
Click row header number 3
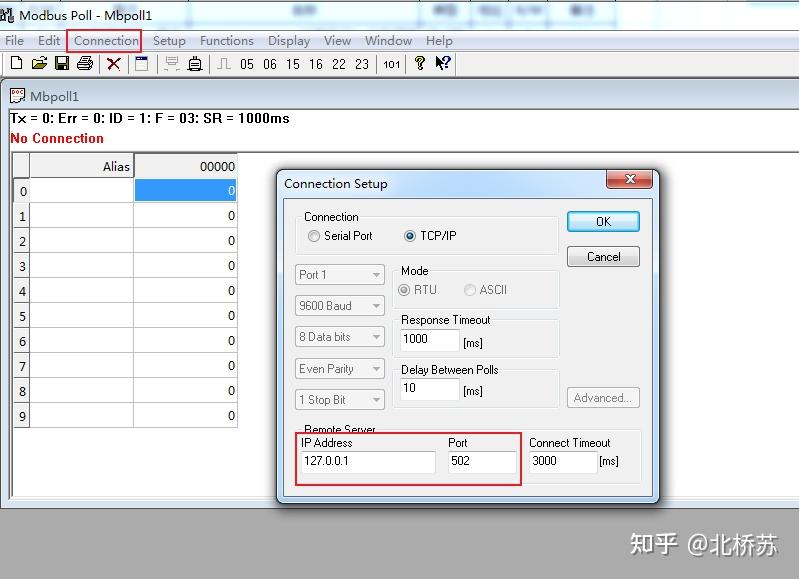21,266
